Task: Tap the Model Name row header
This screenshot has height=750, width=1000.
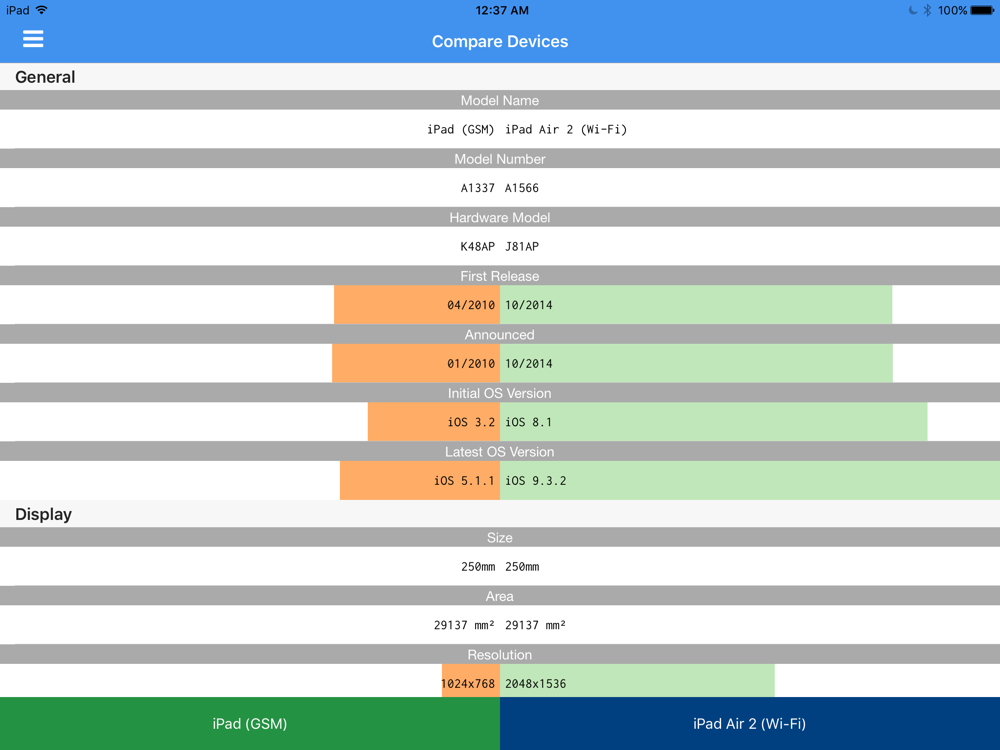Action: 500,100
